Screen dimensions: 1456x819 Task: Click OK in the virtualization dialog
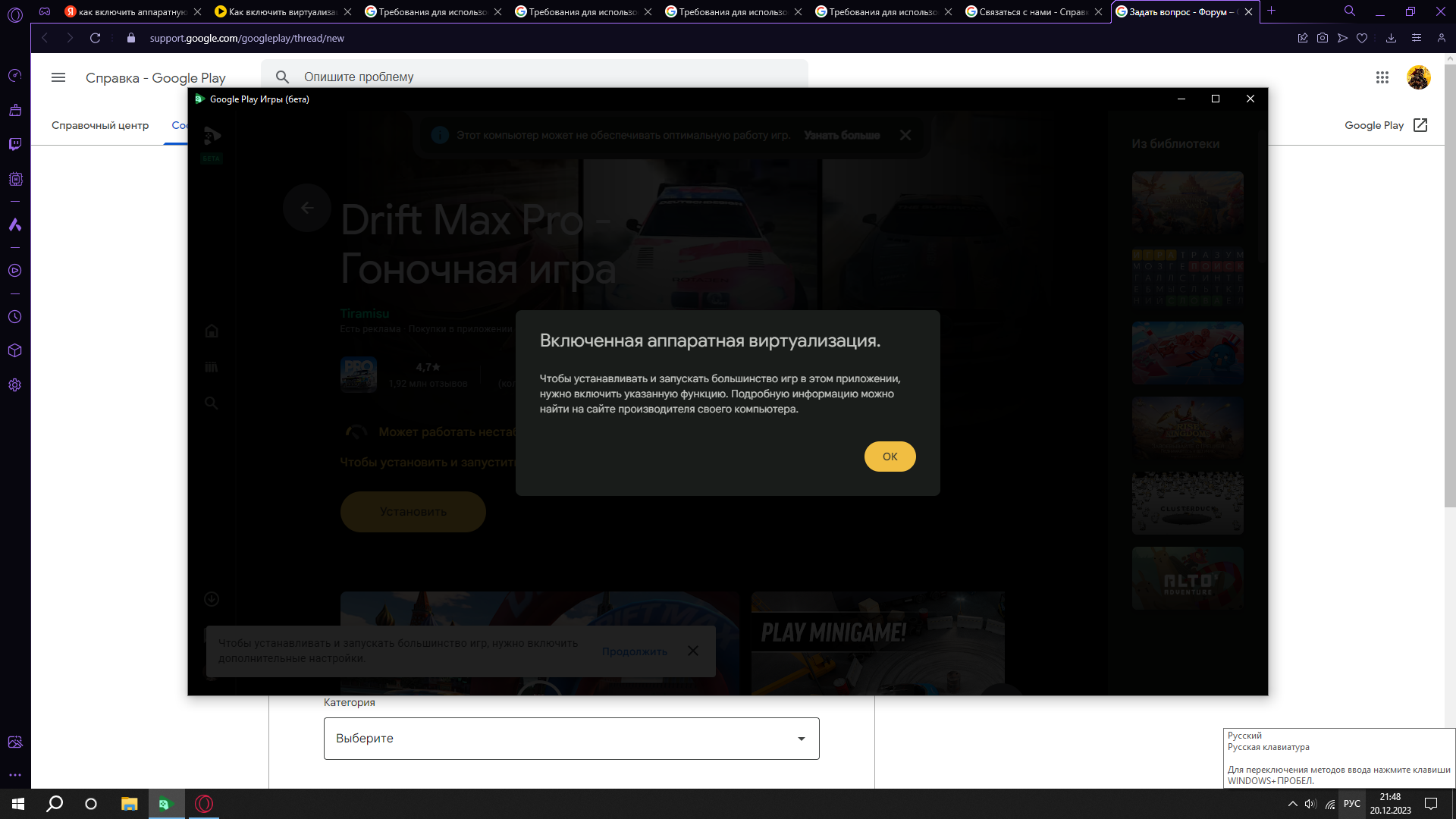(x=890, y=457)
